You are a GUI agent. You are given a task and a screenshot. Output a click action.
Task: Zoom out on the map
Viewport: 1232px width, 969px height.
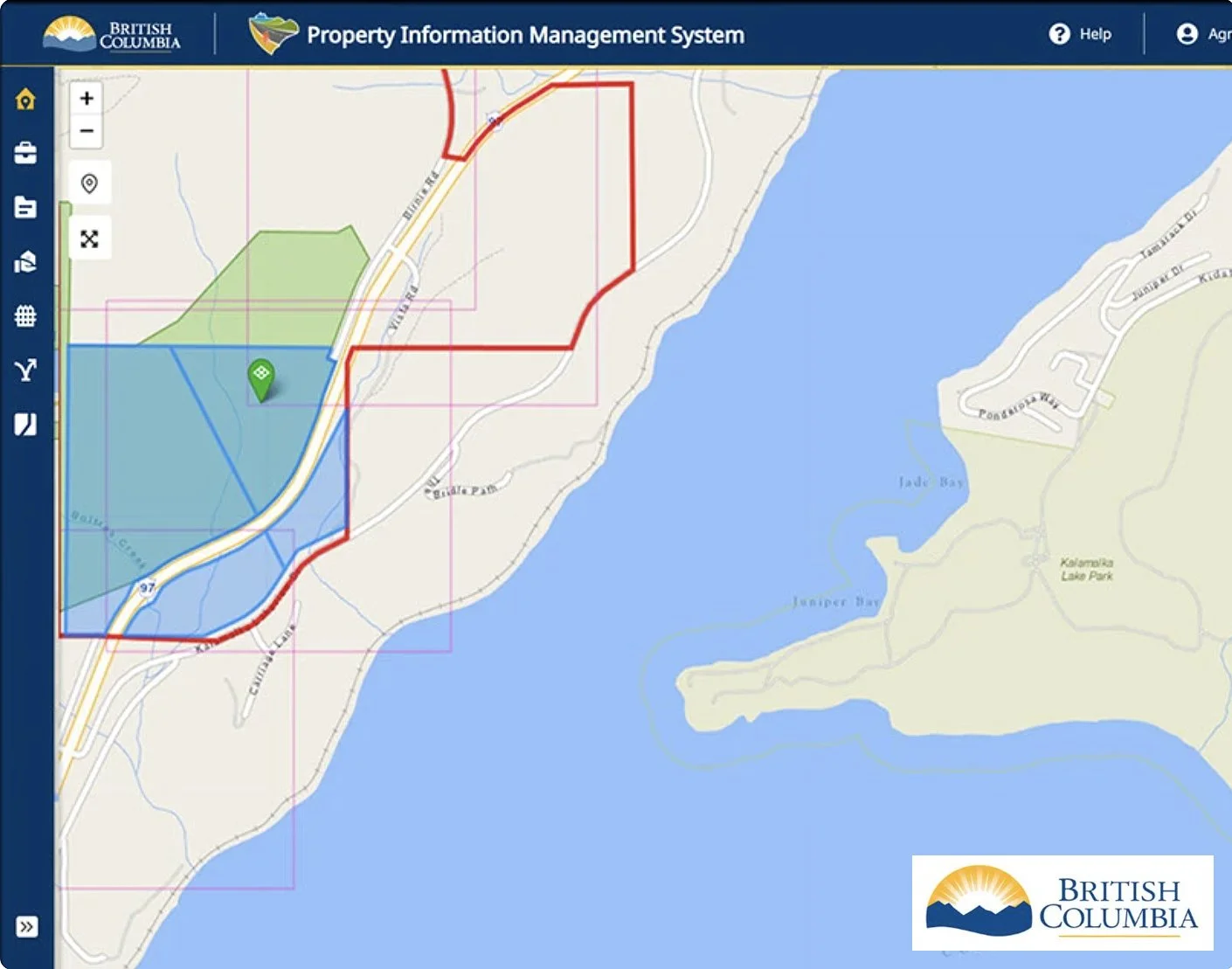coord(87,131)
